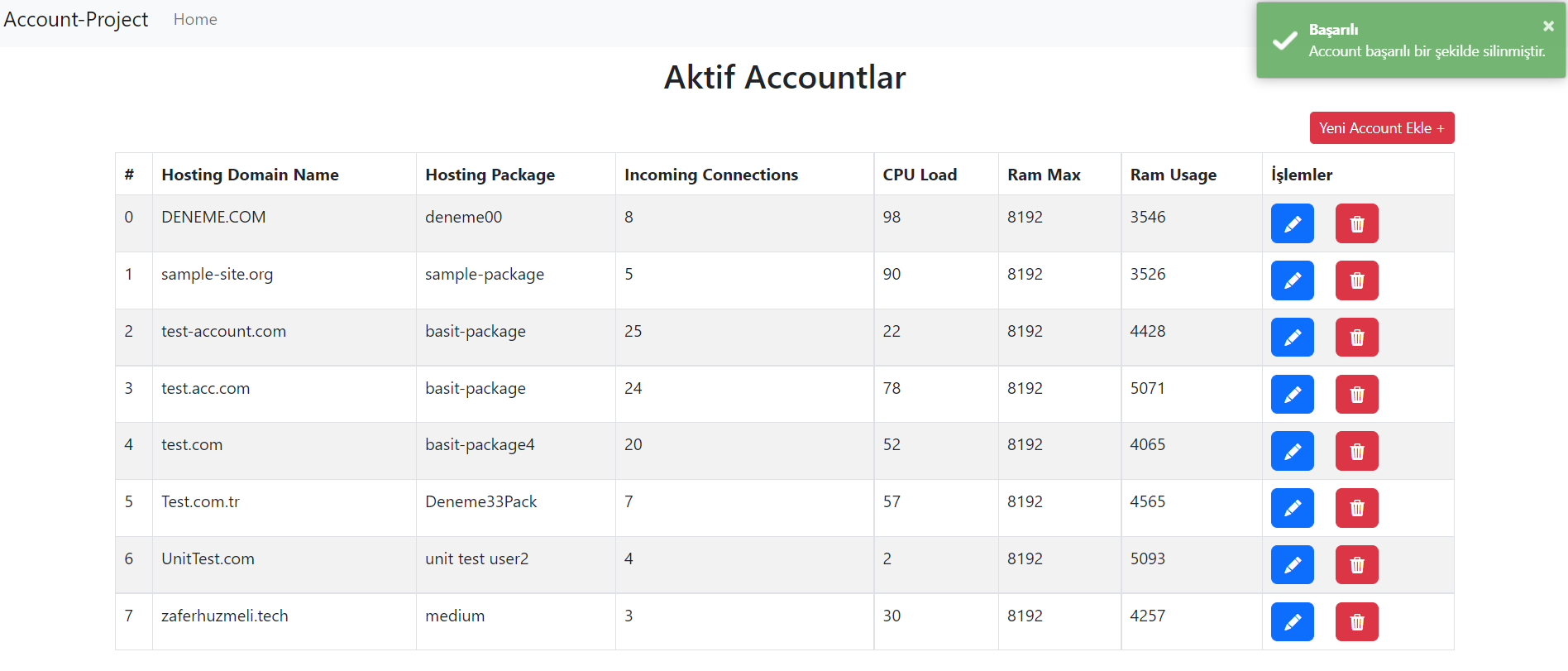Click the Yeni Account Ekle + button
The image size is (1568, 671).
[x=1381, y=128]
